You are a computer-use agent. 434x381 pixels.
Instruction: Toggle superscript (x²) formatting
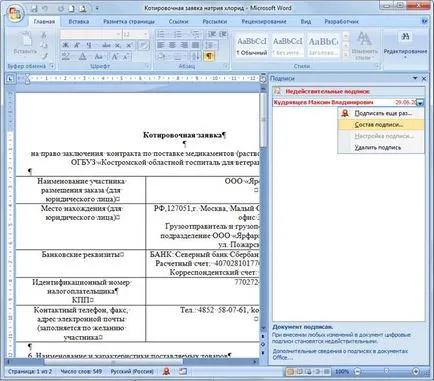pos(129,45)
